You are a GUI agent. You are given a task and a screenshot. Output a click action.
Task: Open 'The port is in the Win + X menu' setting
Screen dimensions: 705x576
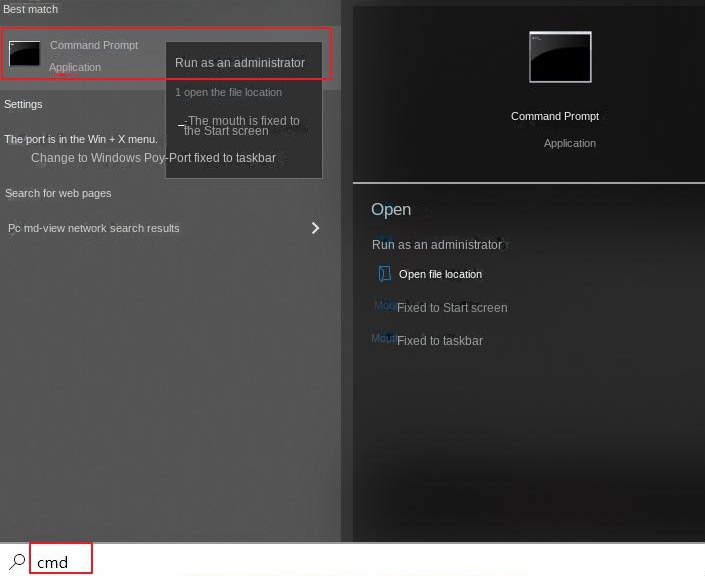[81, 139]
